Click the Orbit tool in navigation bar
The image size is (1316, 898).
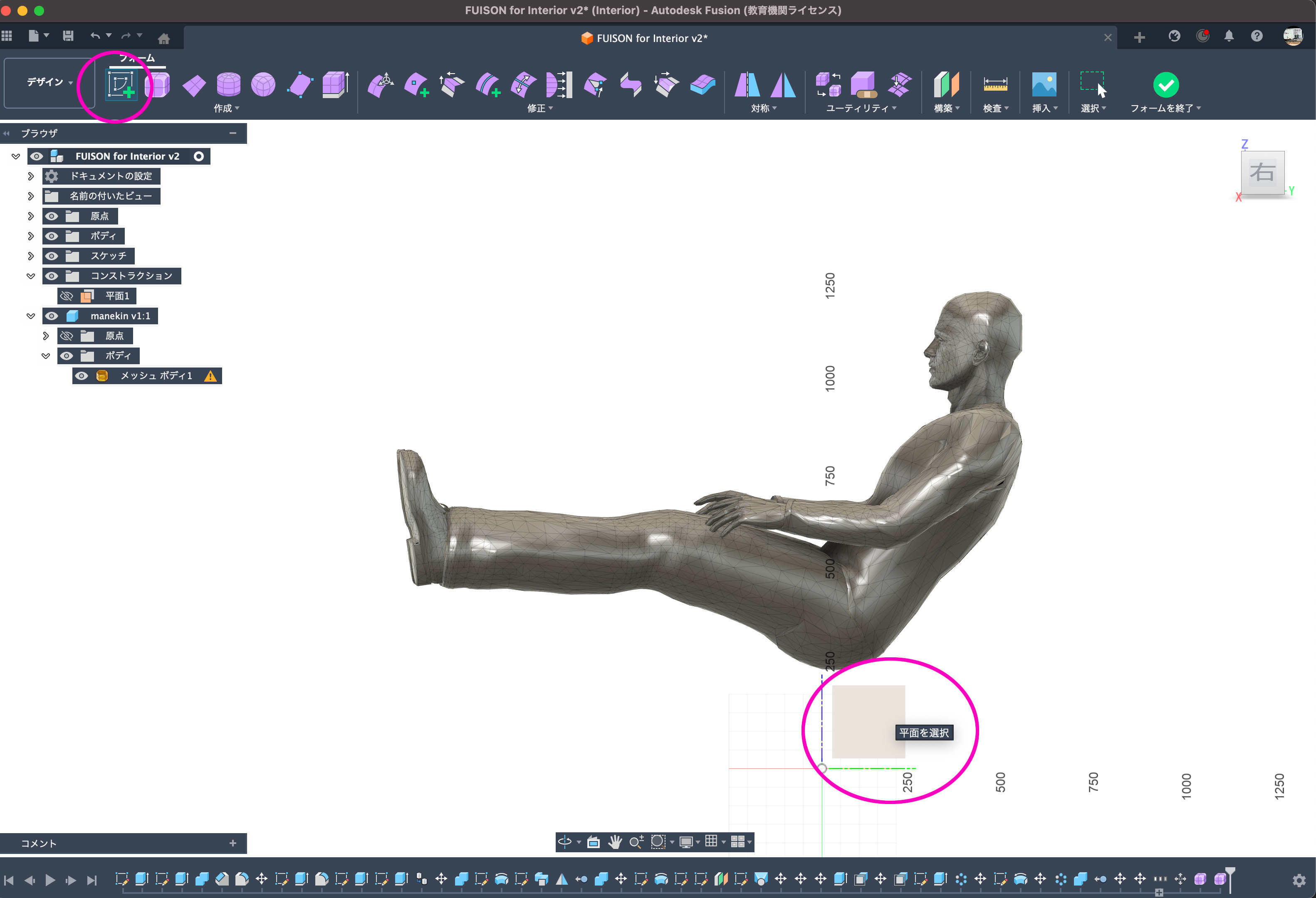tap(564, 842)
